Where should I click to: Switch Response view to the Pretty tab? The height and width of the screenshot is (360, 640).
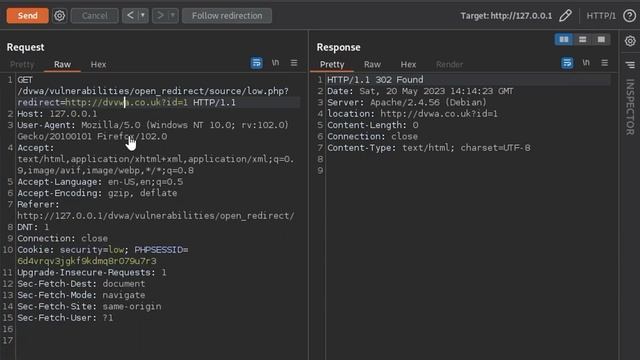[x=332, y=64]
